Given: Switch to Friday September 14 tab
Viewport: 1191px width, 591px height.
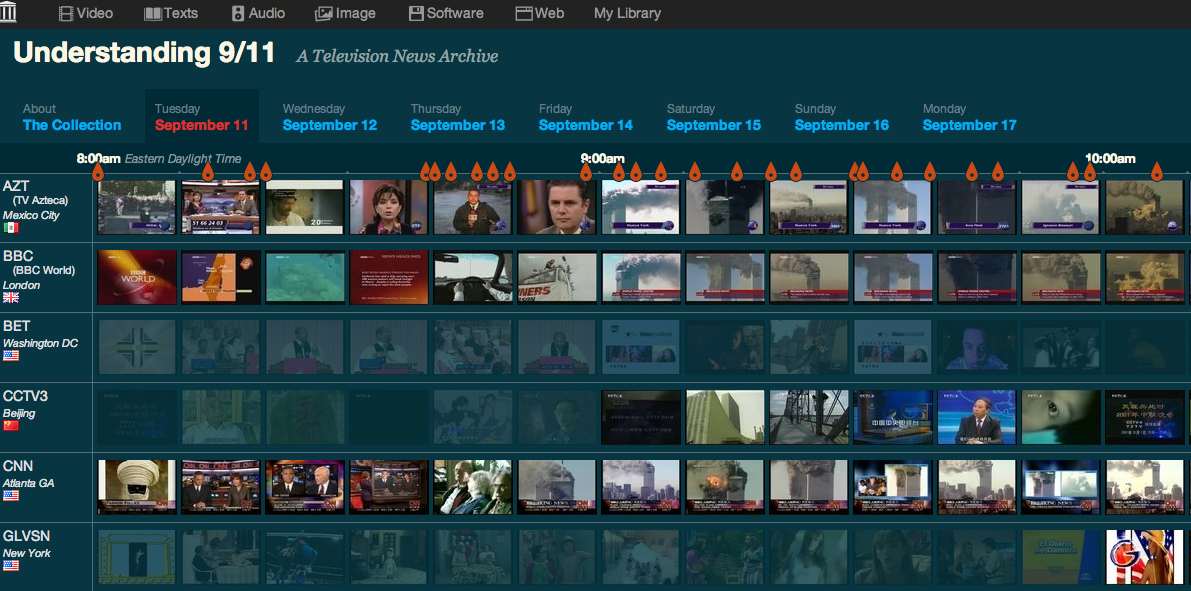Looking at the screenshot, I should click(586, 117).
